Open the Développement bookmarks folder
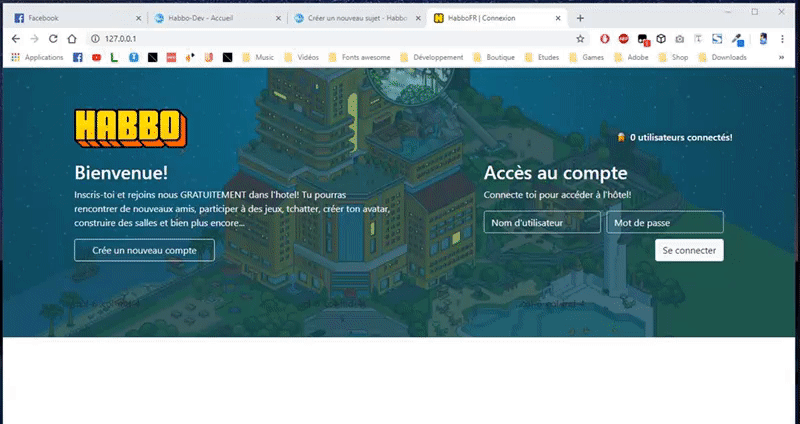The height and width of the screenshot is (424, 800). (432, 58)
